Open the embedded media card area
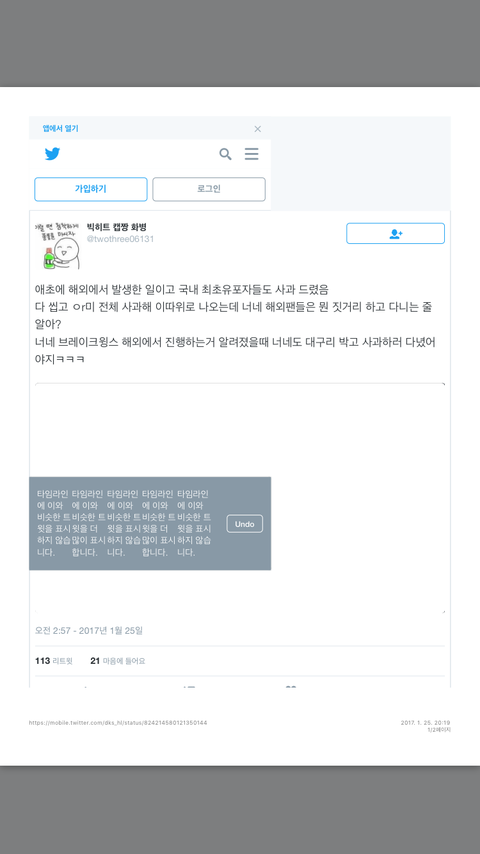This screenshot has width=480, height=854. click(240, 498)
